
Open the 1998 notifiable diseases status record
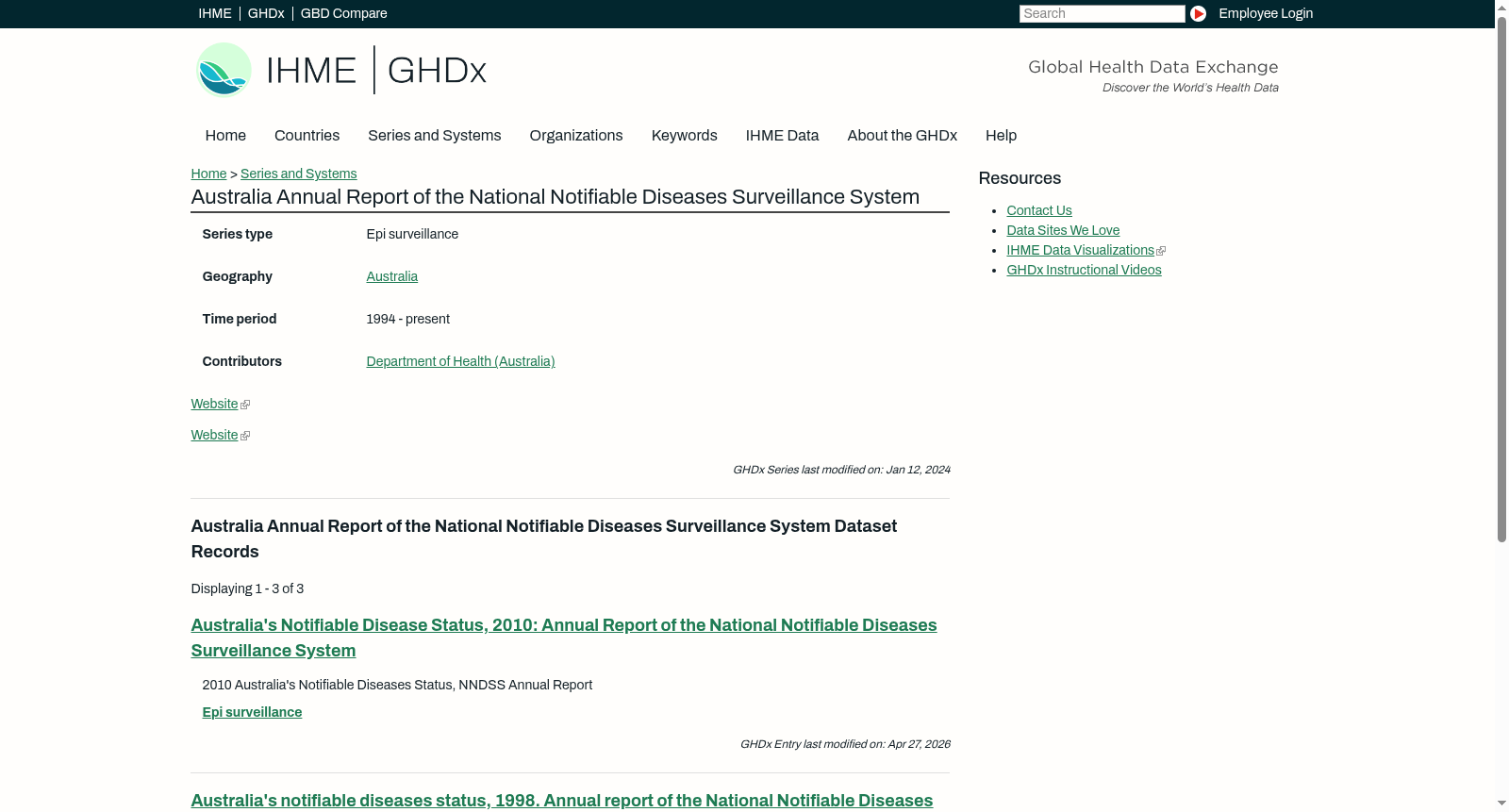tap(561, 801)
